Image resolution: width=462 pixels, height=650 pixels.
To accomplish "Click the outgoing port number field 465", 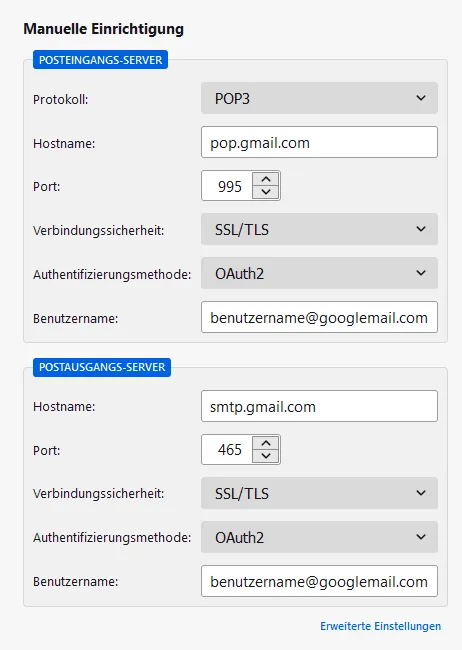I will tap(227, 450).
